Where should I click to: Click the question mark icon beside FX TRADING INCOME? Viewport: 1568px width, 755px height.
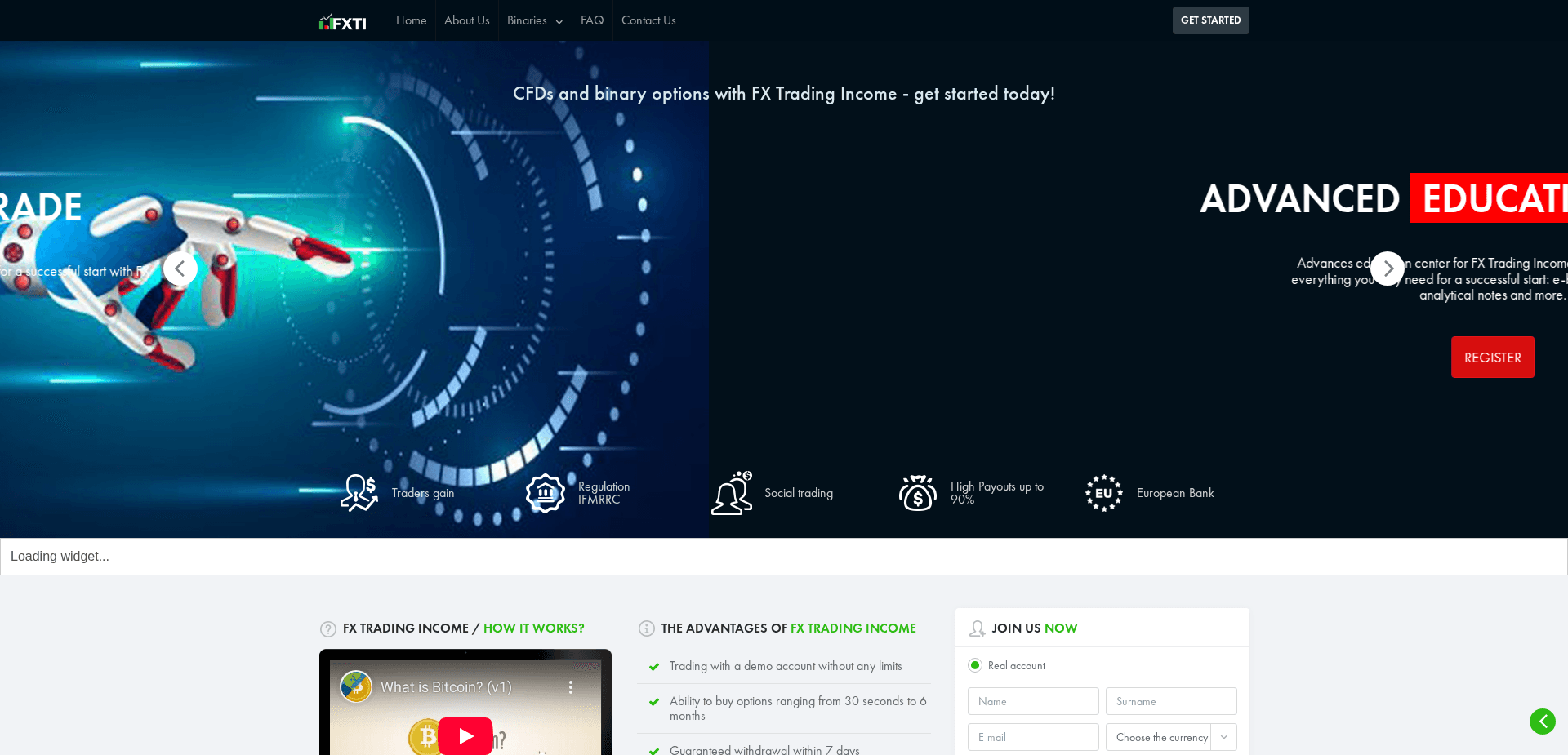click(327, 628)
